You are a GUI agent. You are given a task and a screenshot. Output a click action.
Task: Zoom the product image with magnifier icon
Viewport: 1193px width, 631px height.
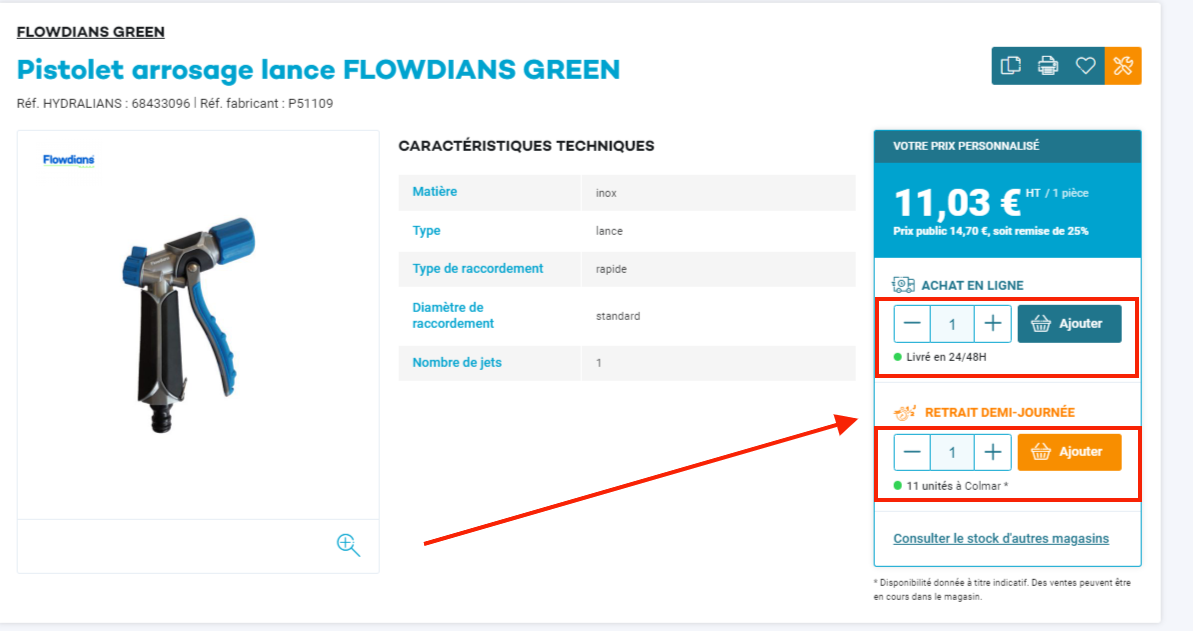348,545
